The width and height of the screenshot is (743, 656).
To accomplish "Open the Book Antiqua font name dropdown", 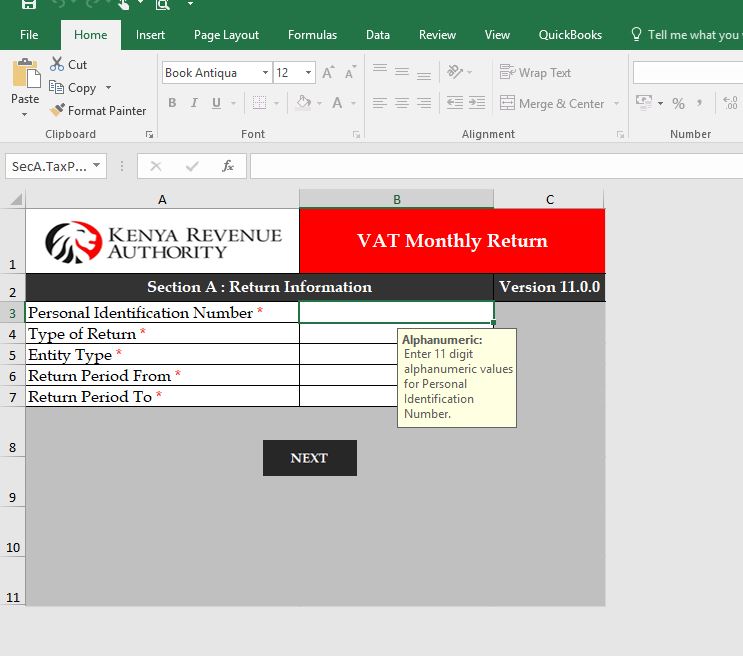I will point(265,73).
